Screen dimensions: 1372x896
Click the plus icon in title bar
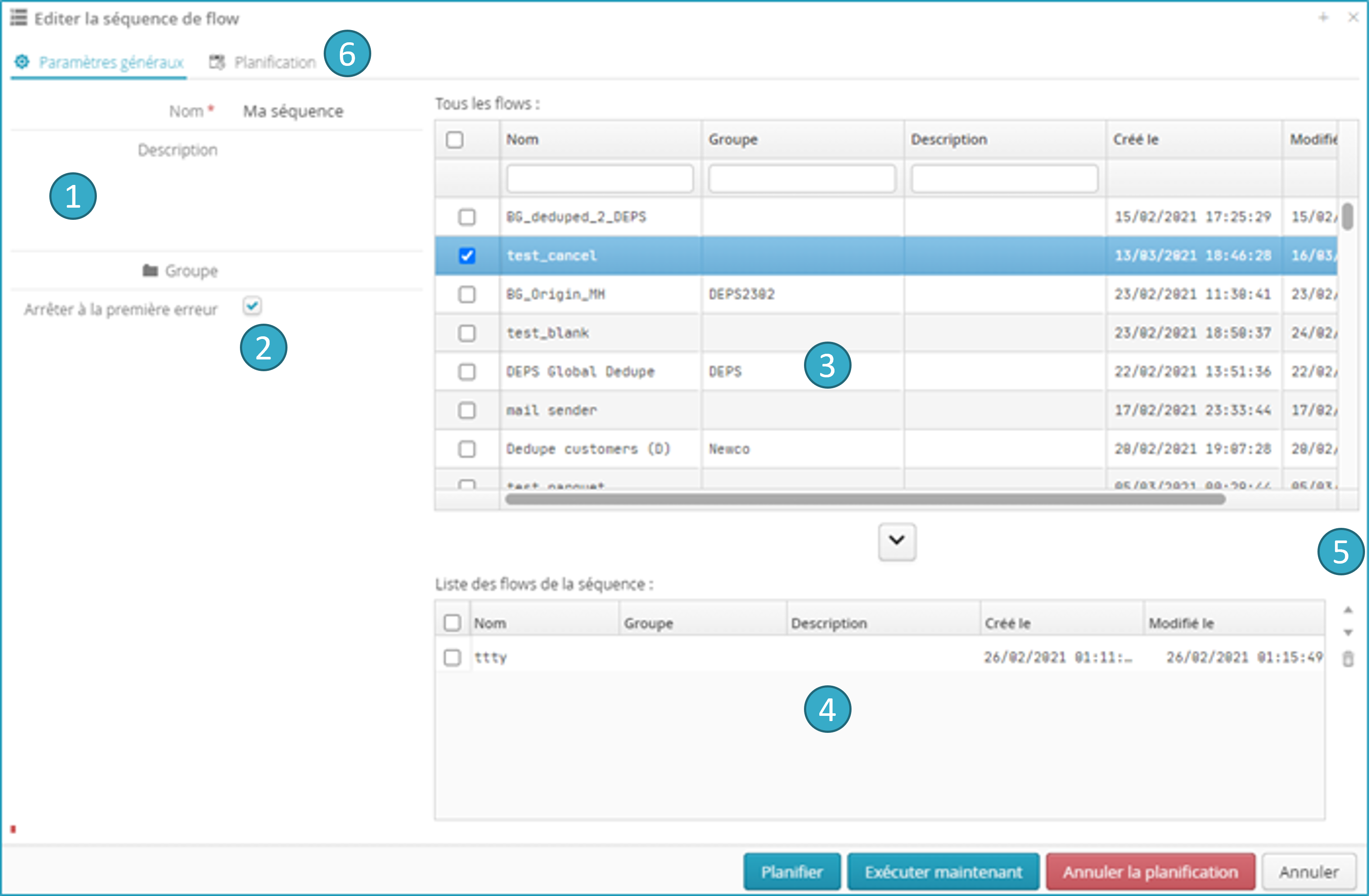coord(1324,17)
